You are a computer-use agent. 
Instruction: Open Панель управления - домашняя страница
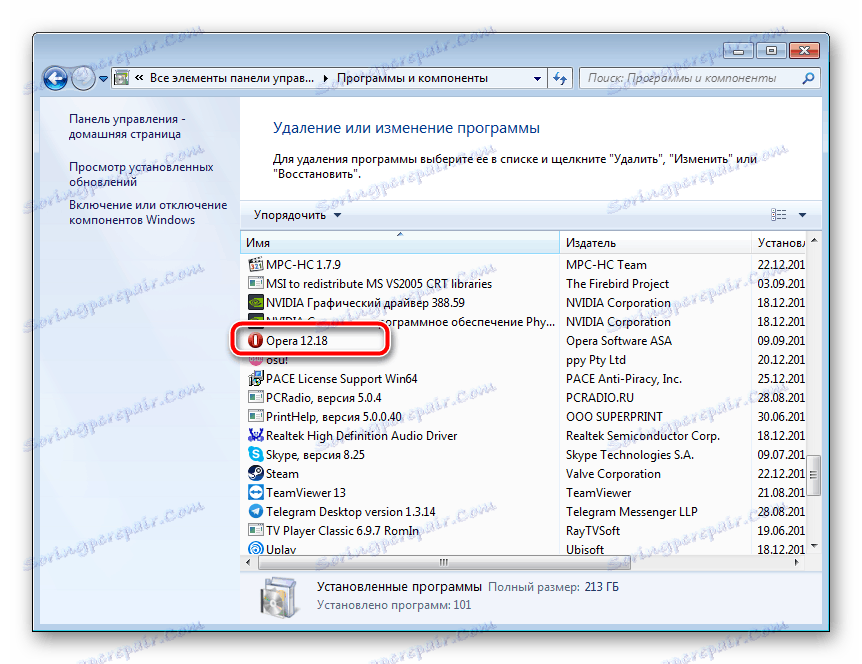tap(127, 126)
